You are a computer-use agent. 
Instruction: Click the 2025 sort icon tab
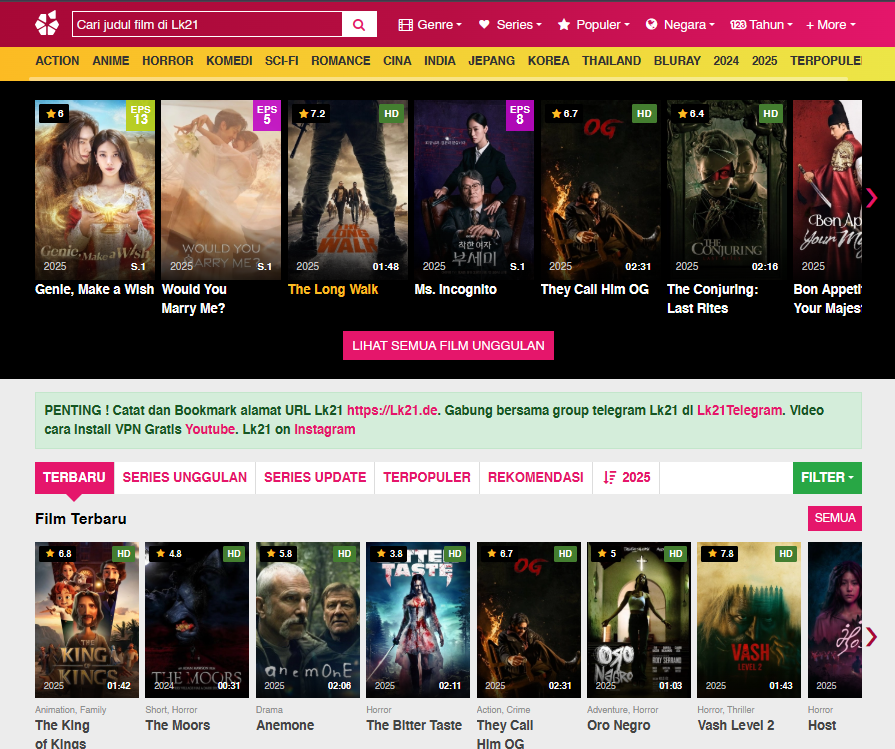pos(626,477)
